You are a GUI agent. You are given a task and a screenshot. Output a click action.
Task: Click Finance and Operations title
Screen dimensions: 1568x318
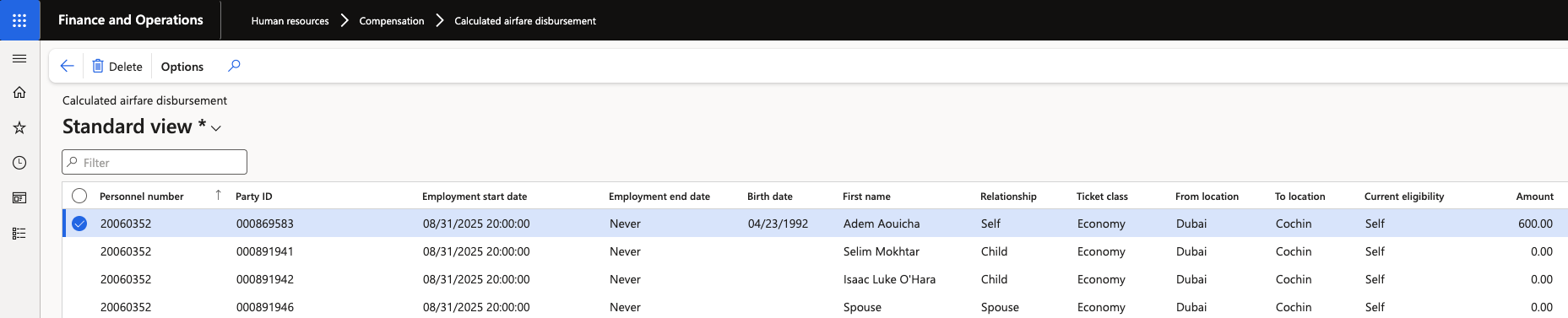coord(131,20)
